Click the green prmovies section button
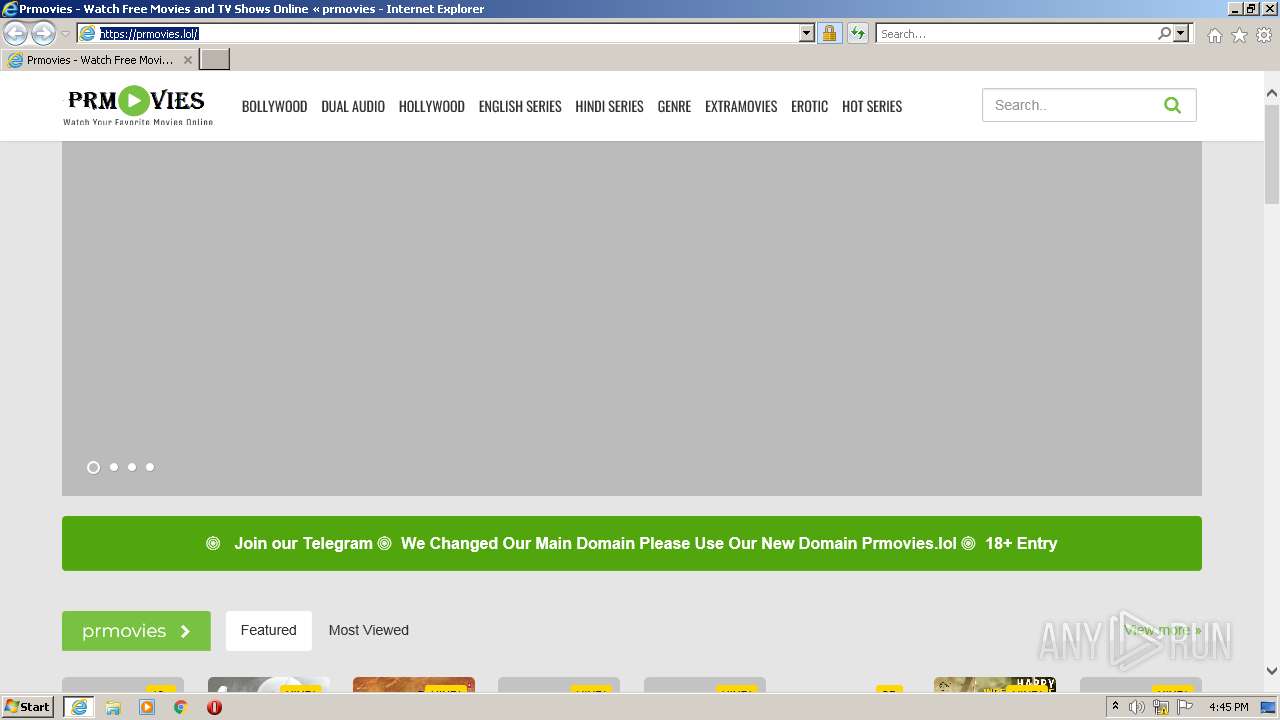Image resolution: width=1280 pixels, height=720 pixels. [x=136, y=631]
